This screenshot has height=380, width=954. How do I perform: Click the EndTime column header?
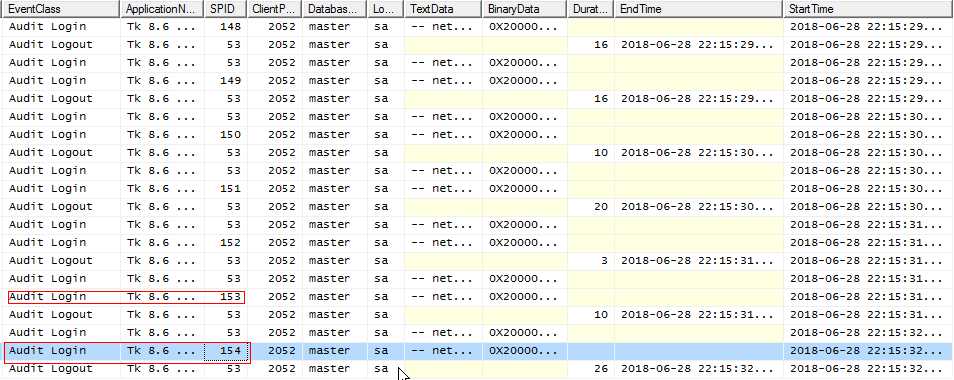click(x=698, y=9)
